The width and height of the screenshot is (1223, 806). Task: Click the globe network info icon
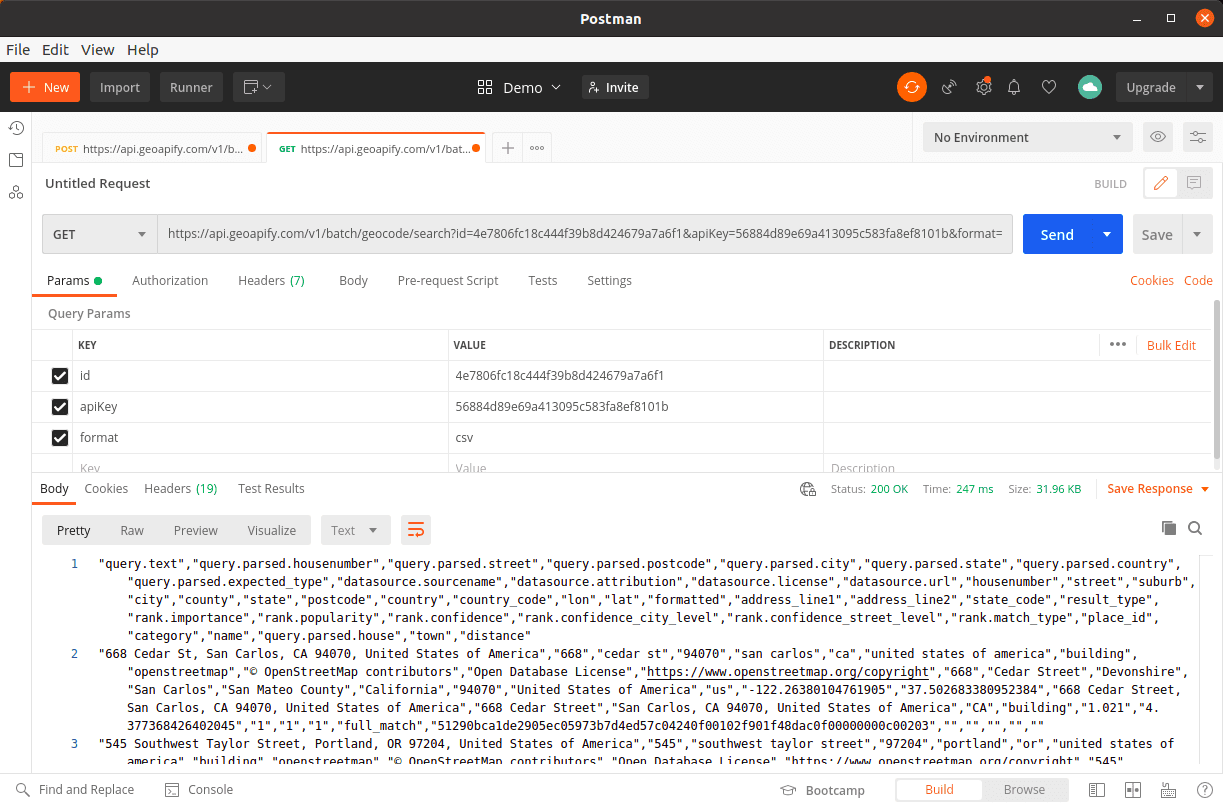click(808, 489)
